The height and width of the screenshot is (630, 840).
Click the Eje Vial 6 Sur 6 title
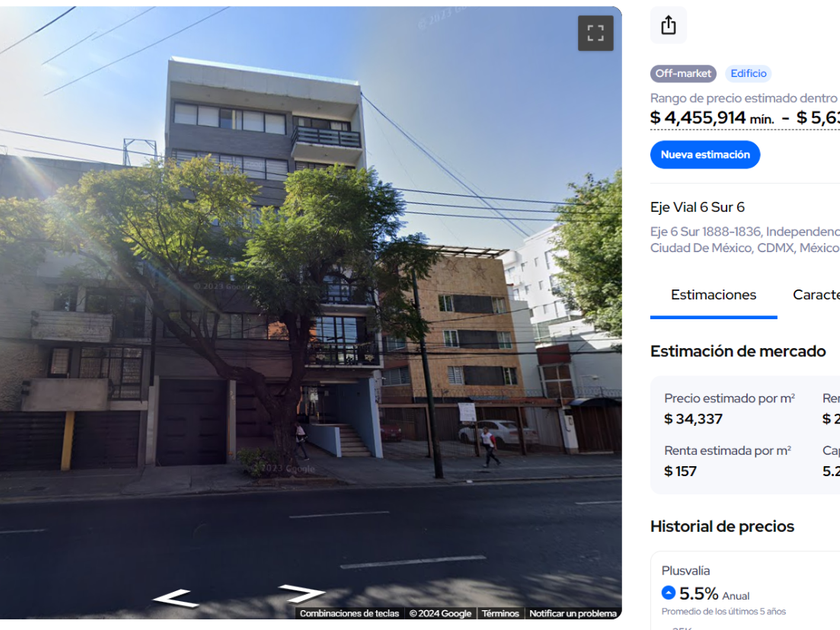click(697, 207)
